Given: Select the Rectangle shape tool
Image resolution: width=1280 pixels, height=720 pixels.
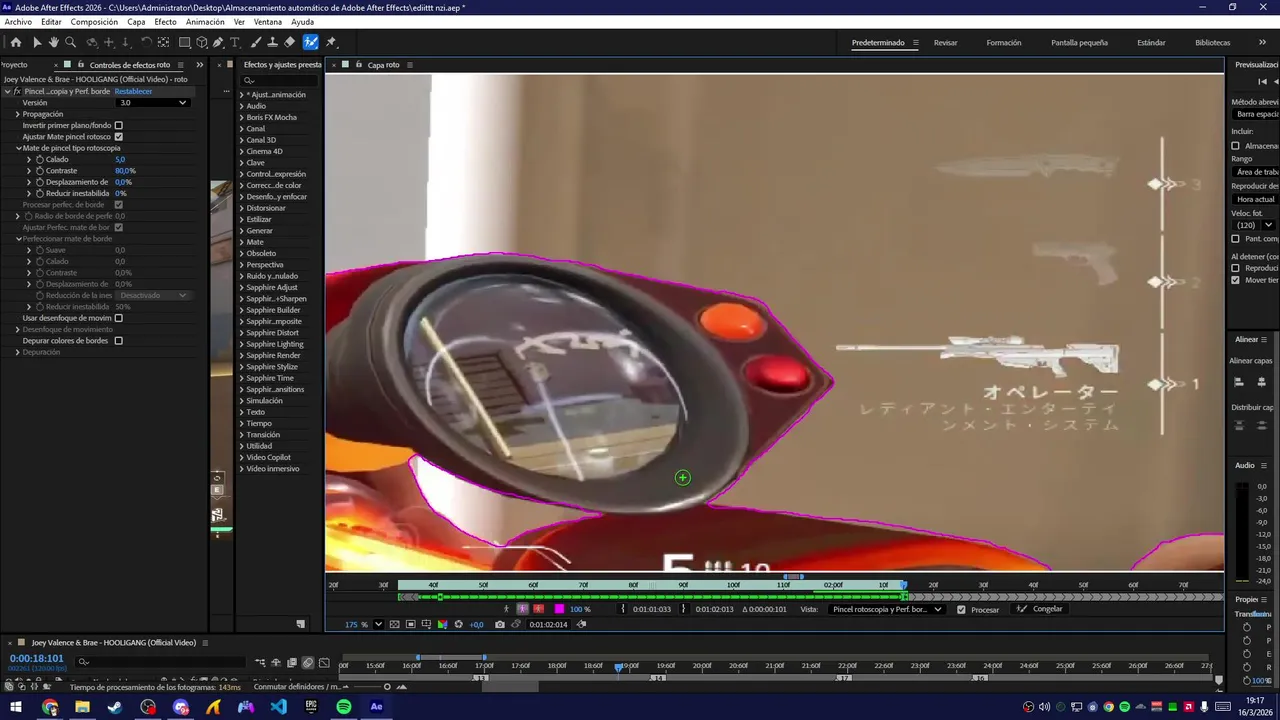Looking at the screenshot, I should coord(185,42).
